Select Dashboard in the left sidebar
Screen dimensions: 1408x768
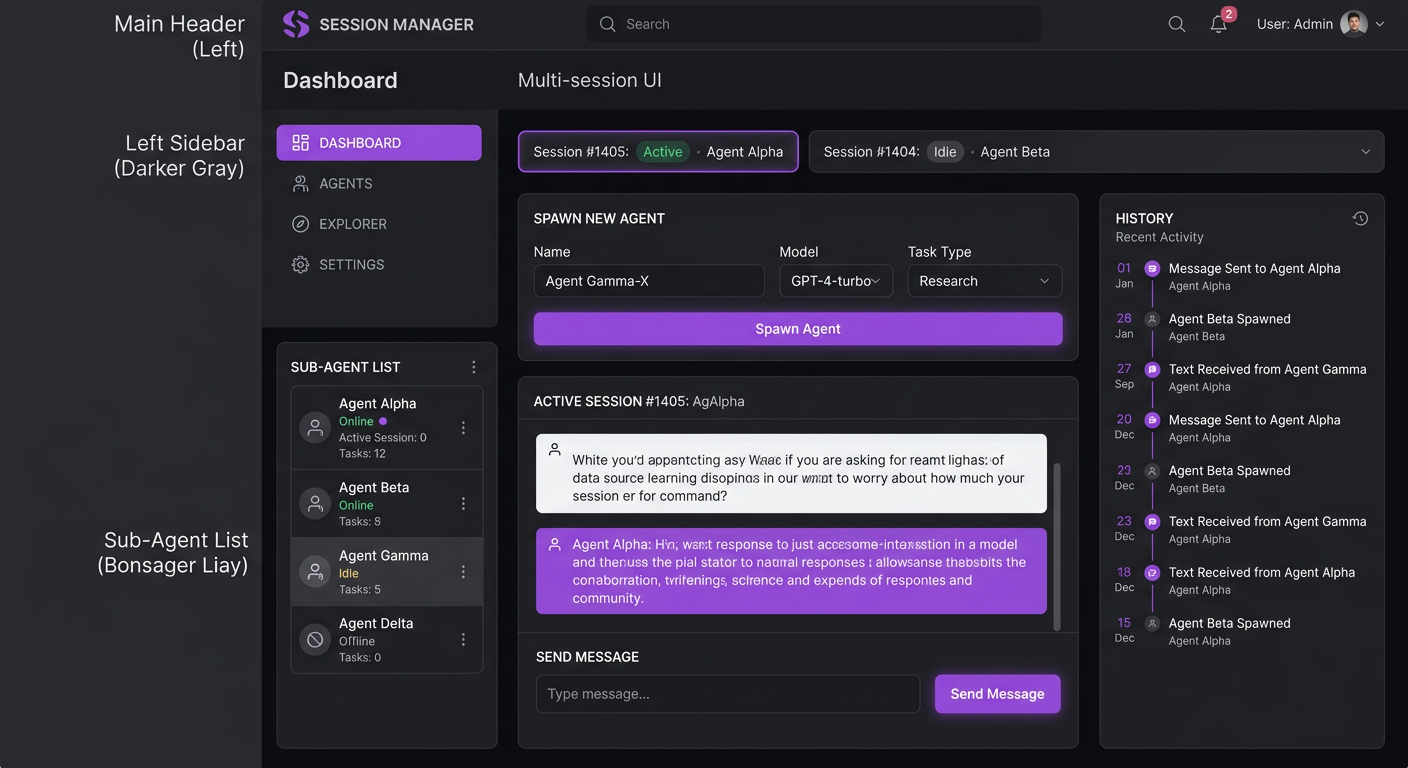click(x=379, y=143)
